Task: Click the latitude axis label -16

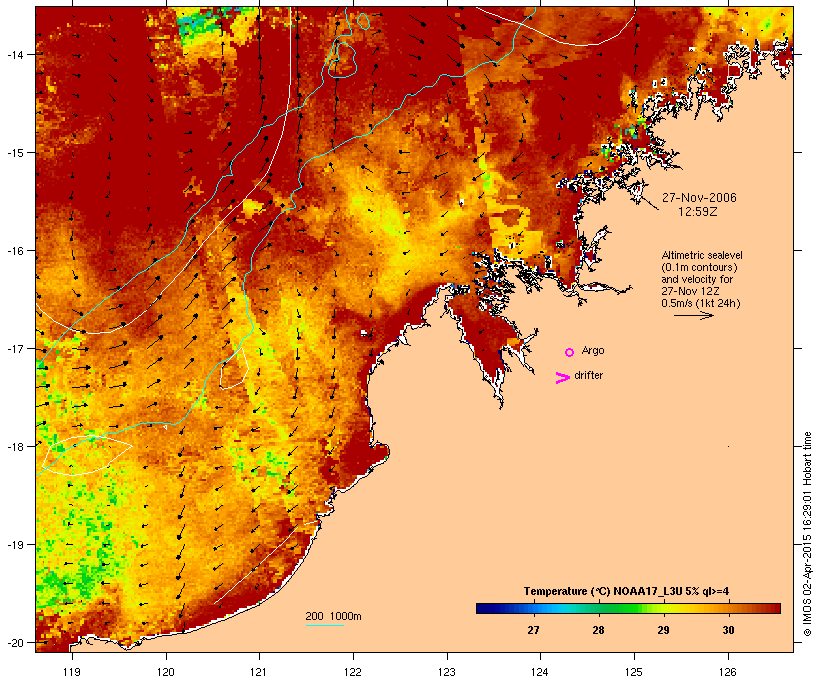Action: tap(14, 251)
